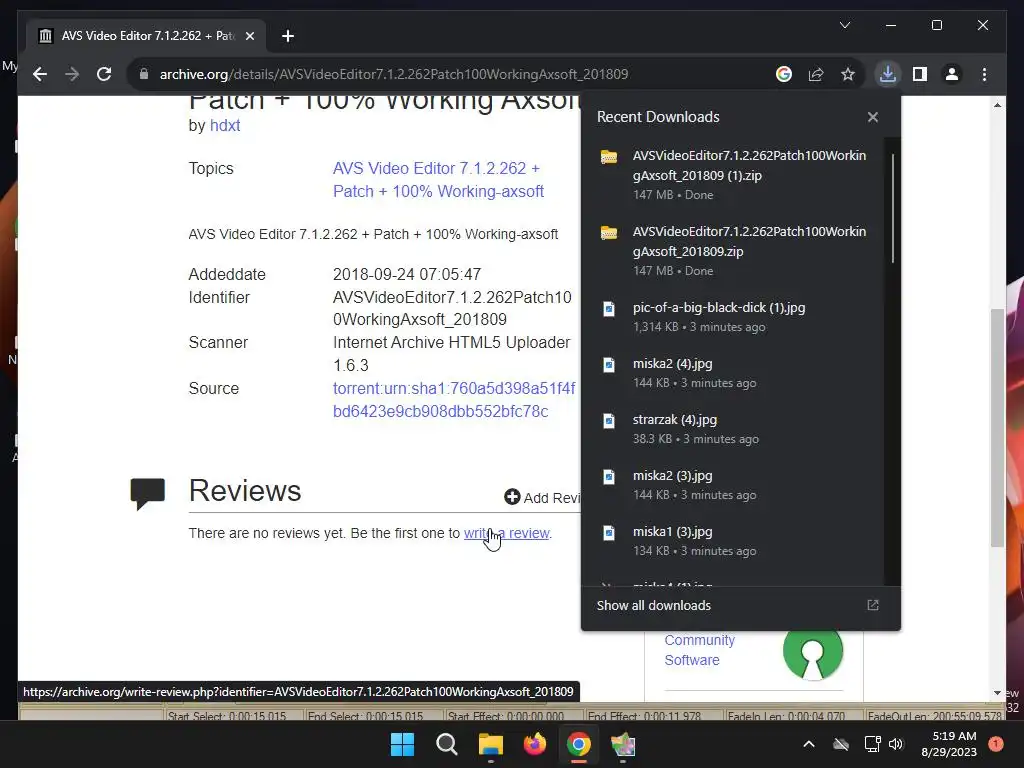Open Community Software collection link
The width and height of the screenshot is (1024, 768).
click(699, 650)
